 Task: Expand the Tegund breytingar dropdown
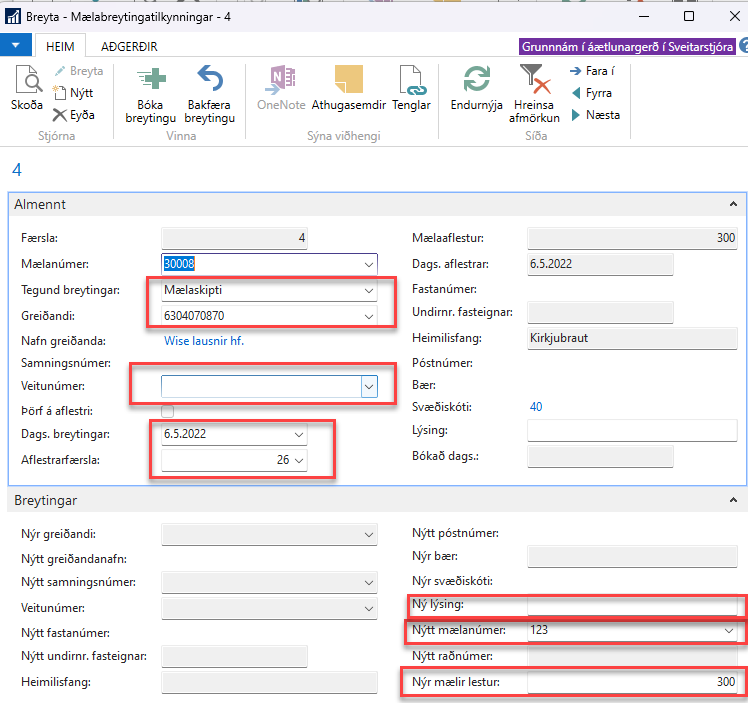369,291
